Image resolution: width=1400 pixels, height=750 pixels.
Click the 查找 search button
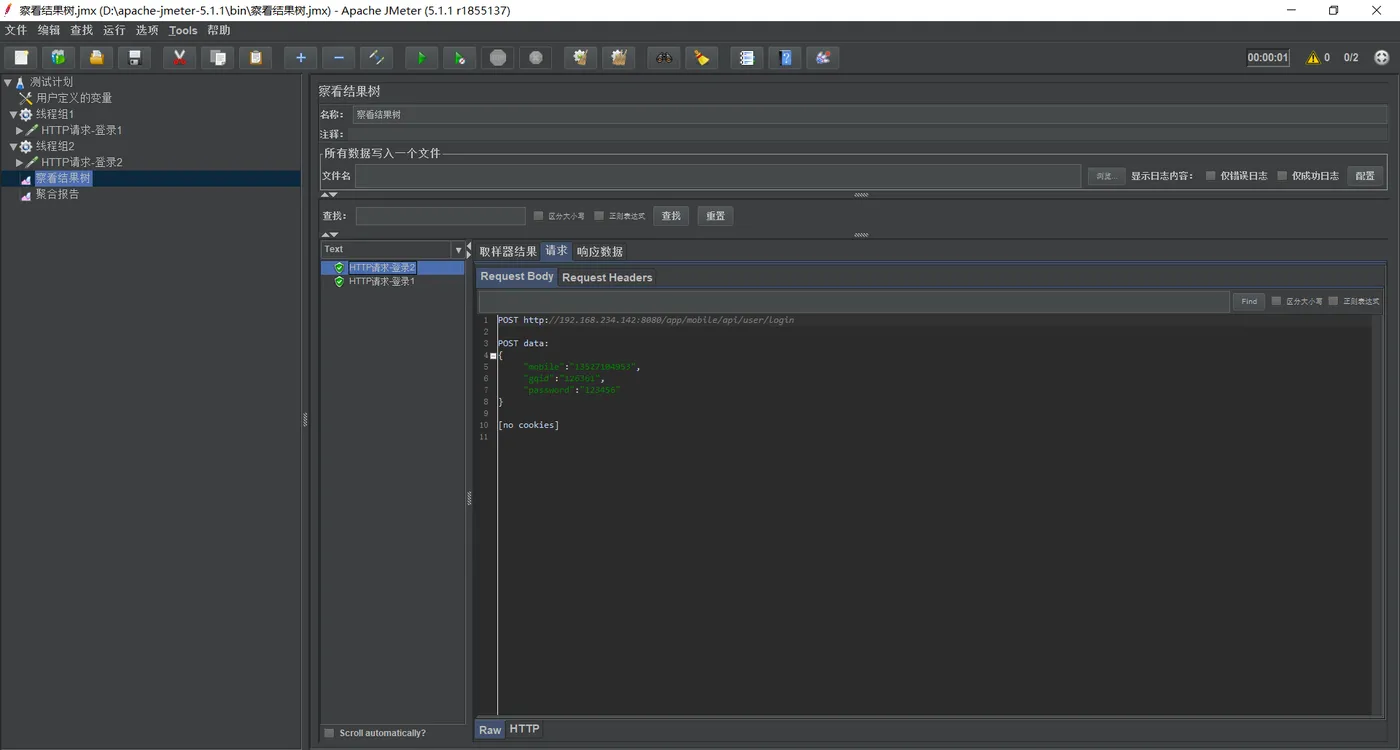(x=671, y=215)
